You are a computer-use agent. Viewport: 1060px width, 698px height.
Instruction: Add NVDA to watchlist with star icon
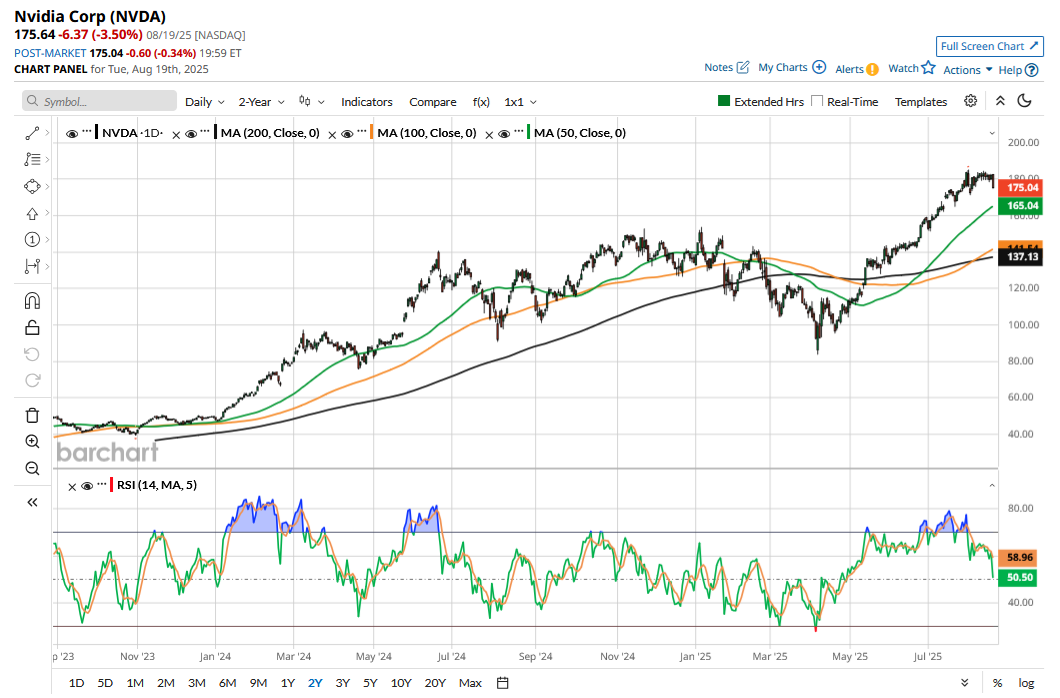928,68
